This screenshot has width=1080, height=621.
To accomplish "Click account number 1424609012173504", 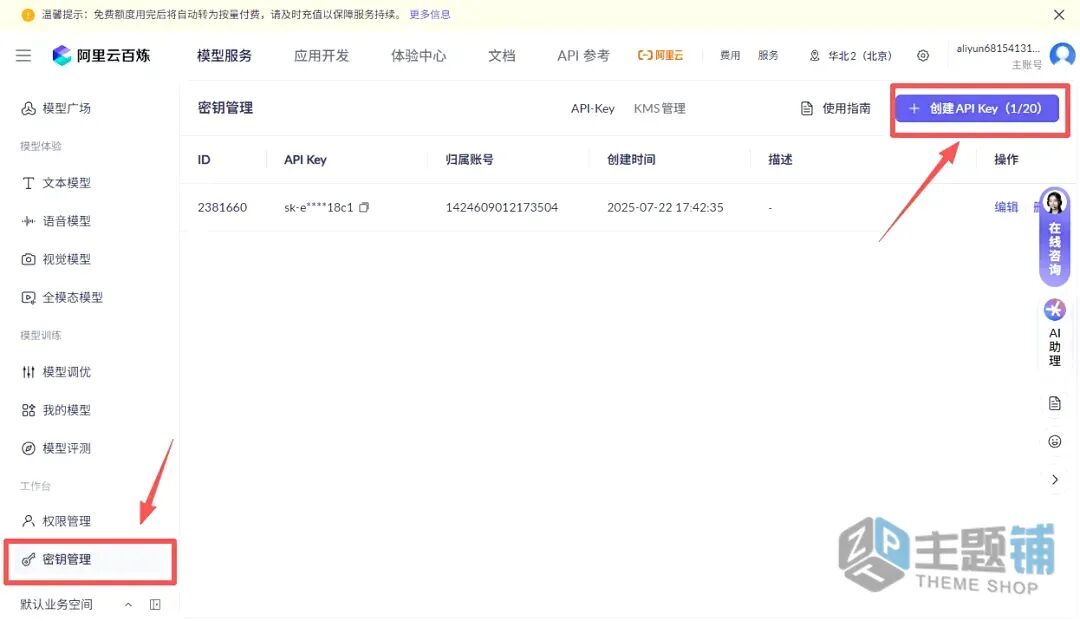I will point(502,207).
